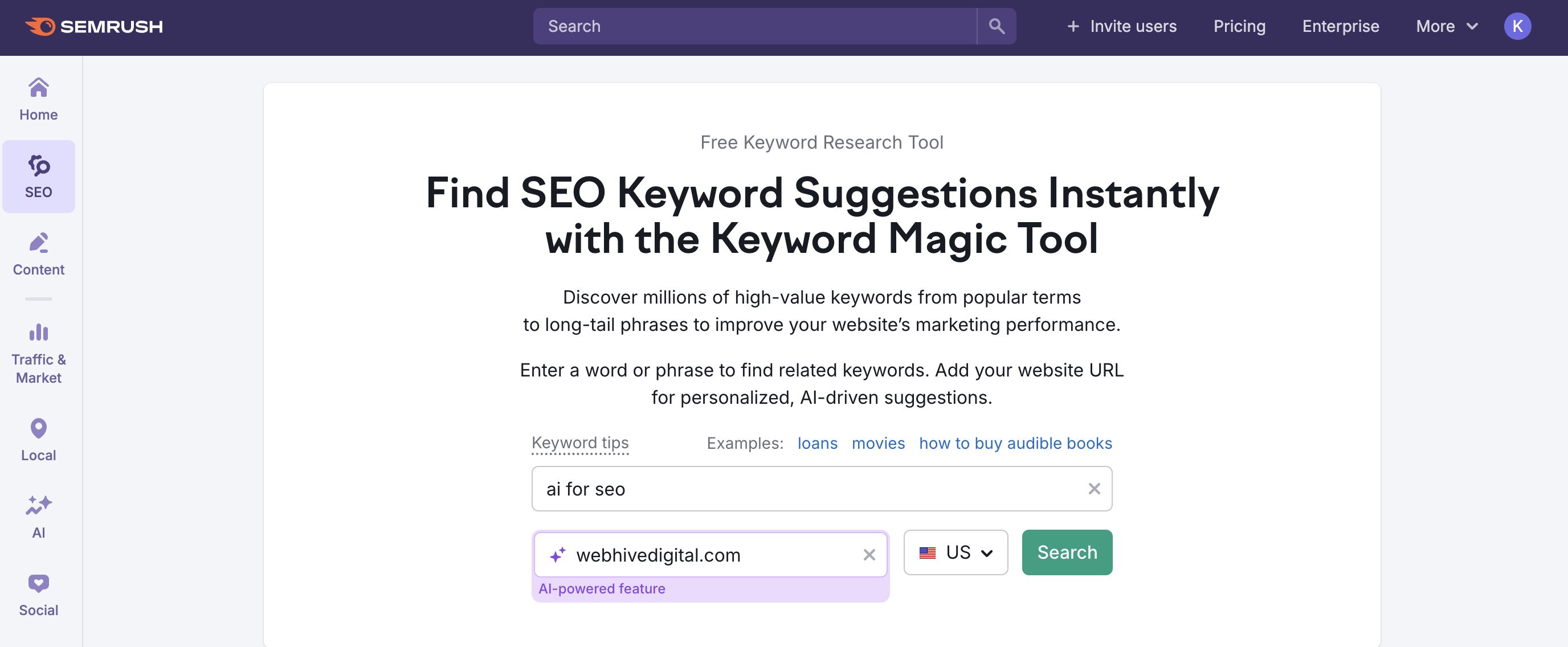Open the AI sidebar section
The image size is (1568, 647).
coord(38,517)
